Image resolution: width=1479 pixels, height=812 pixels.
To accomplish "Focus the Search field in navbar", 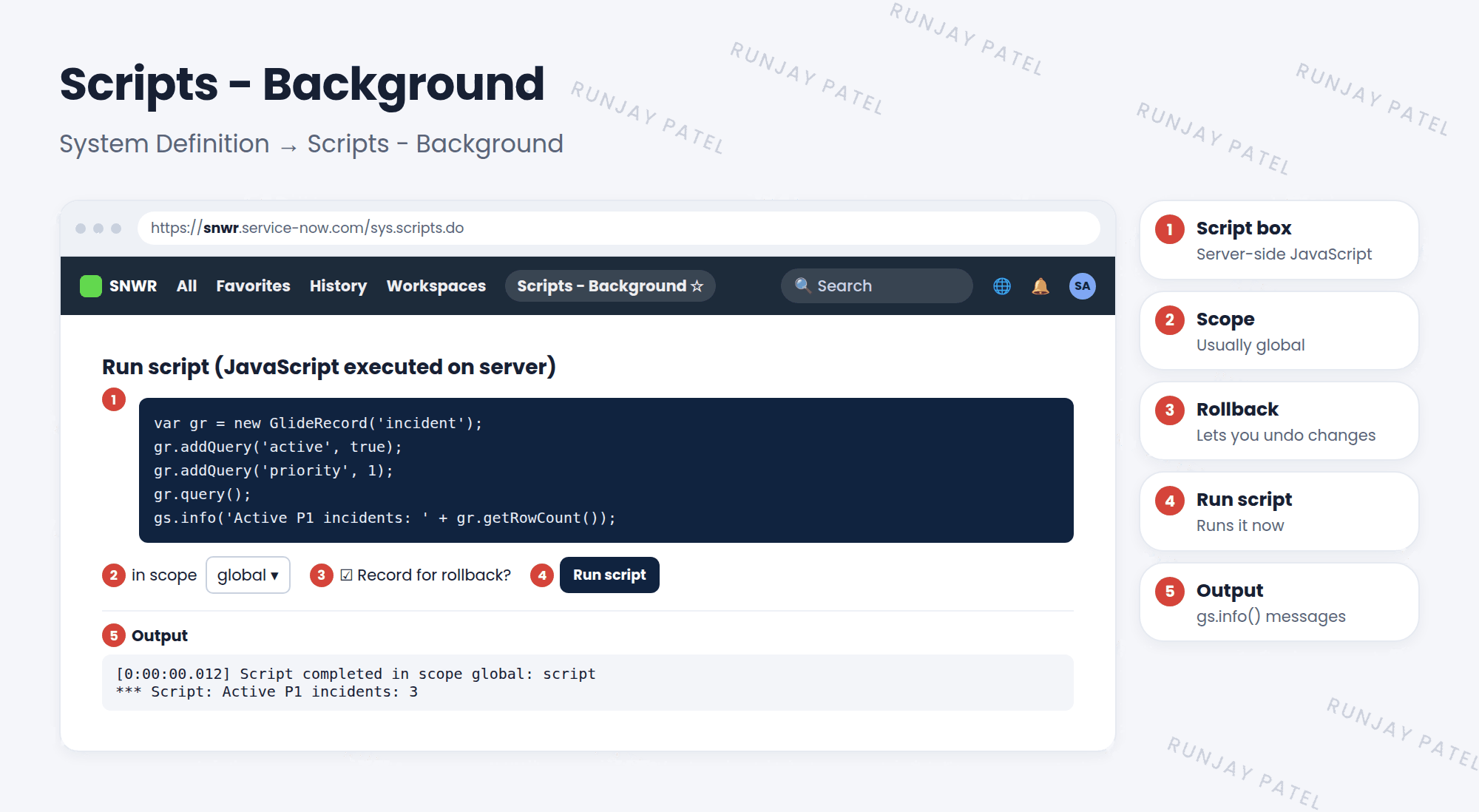I will pos(876,285).
